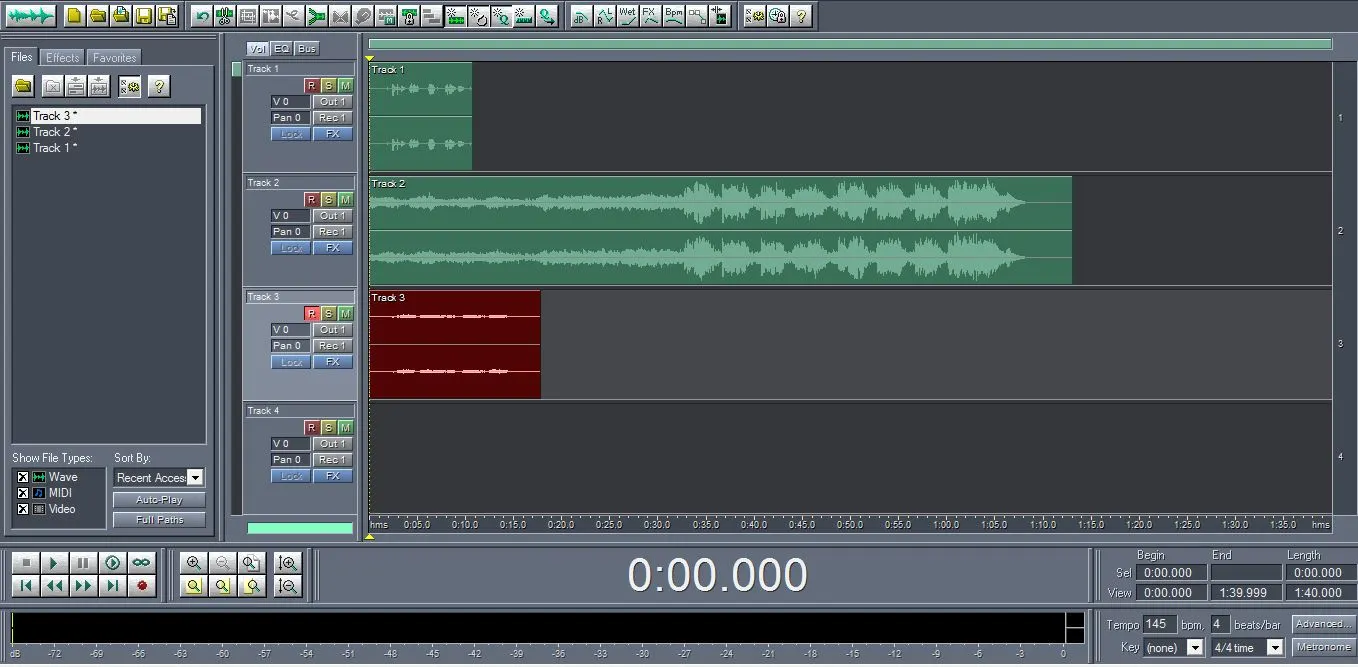Open the Sort By dropdown
Screen dimensions: 1358x667
194,478
